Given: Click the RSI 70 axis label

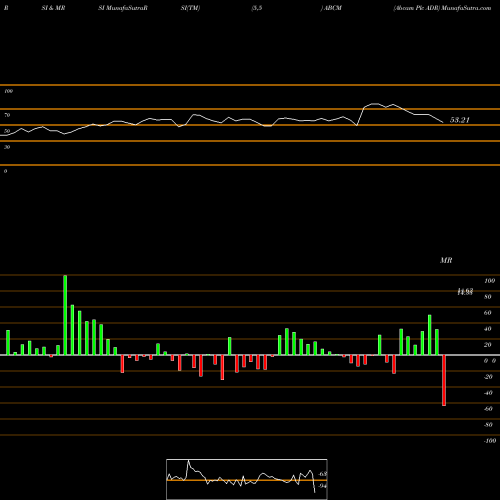Looking at the screenshot, I should click(x=7, y=115).
